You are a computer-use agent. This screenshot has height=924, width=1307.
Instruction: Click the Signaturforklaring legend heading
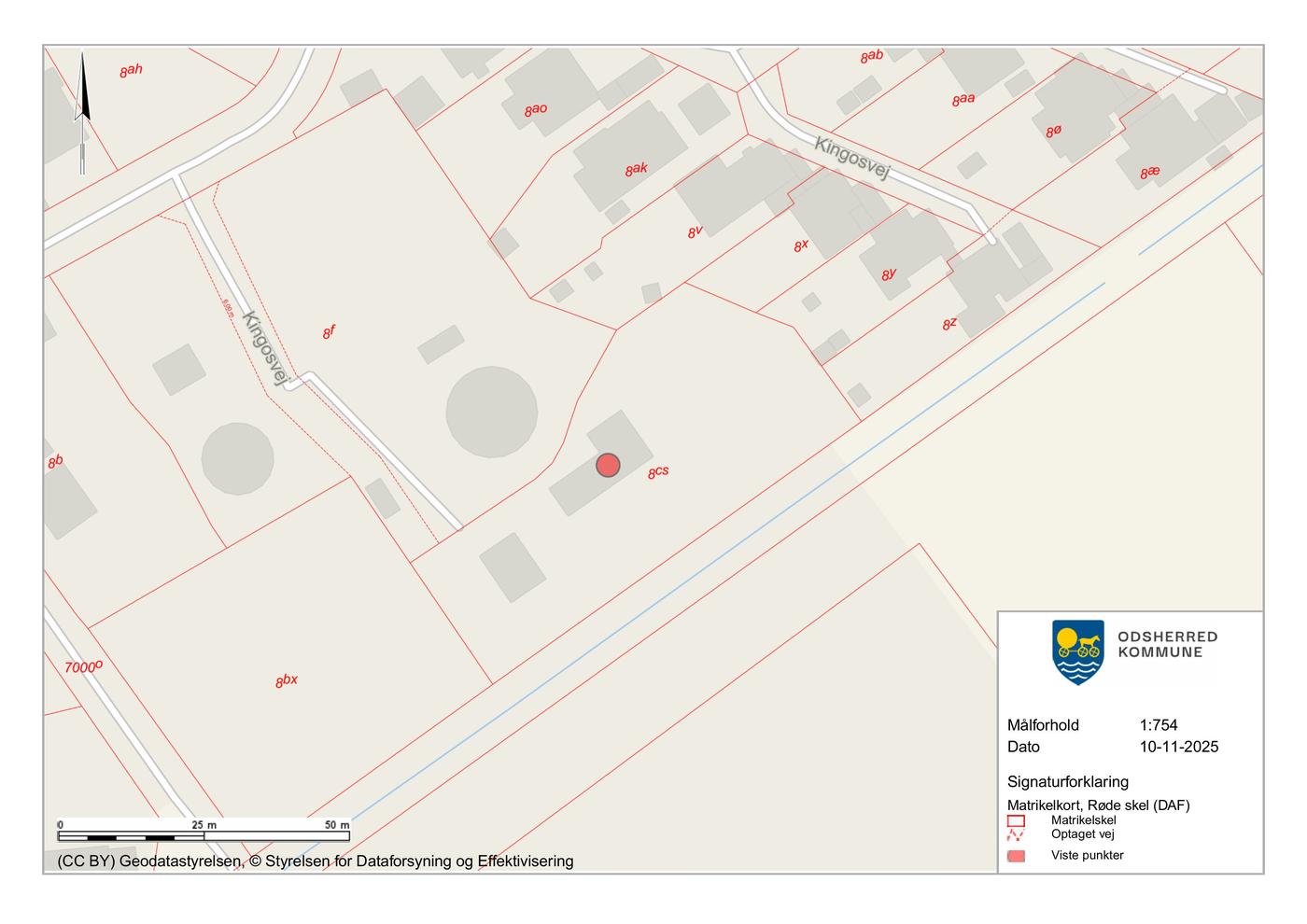(1067, 782)
